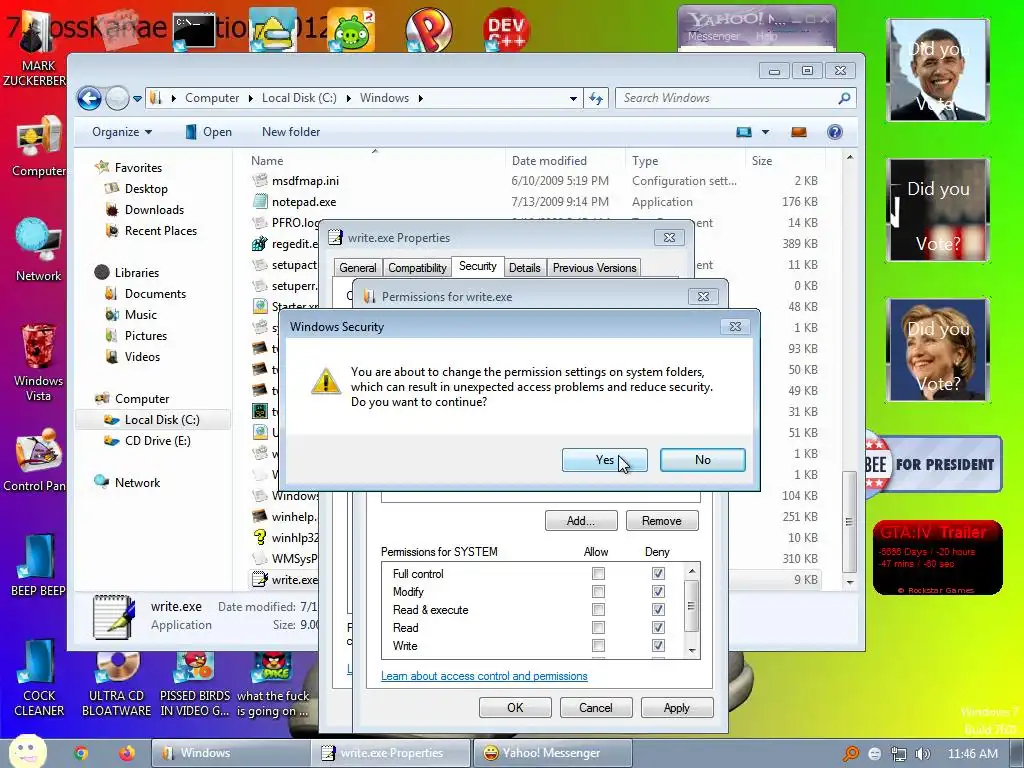
Task: Click the refresh icon beside address bar
Action: pyautogui.click(x=596, y=98)
